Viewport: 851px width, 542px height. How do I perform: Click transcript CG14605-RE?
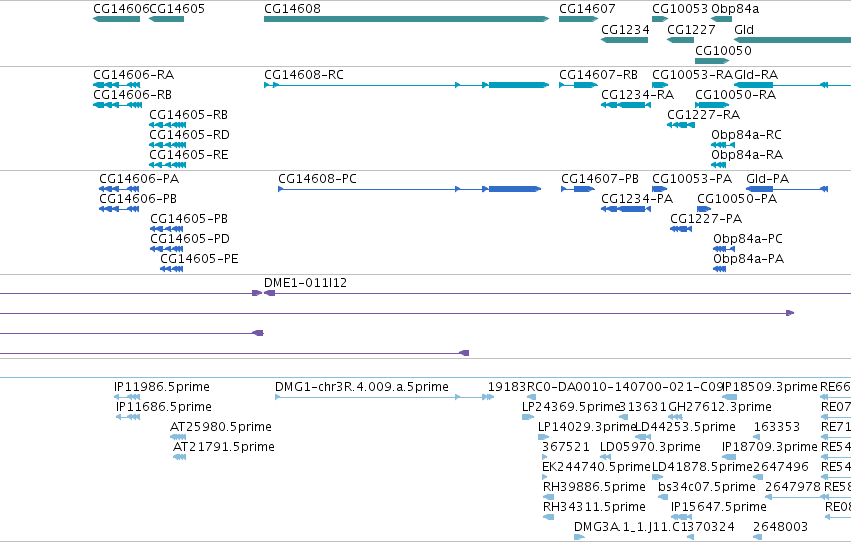tap(168, 165)
